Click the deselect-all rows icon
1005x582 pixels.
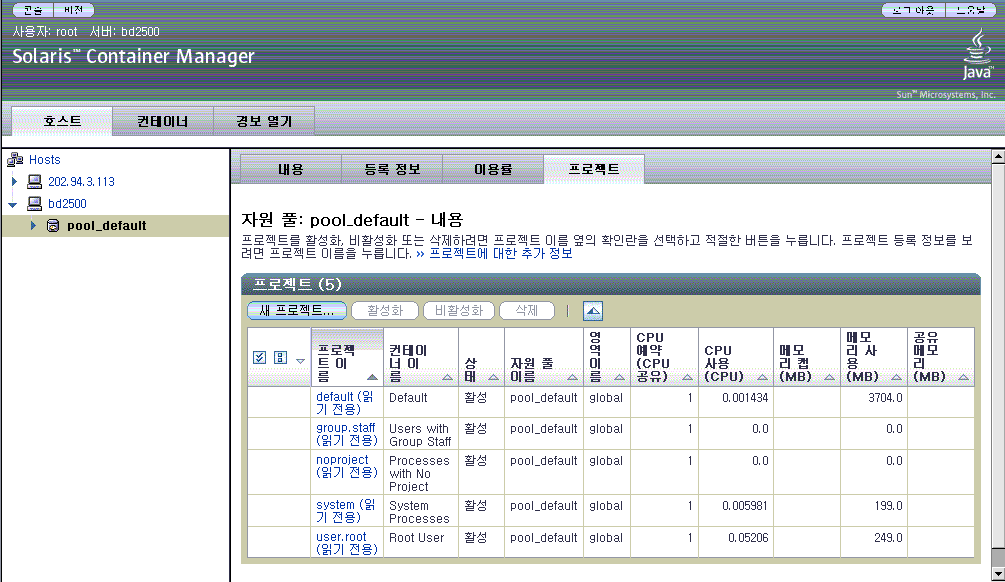[280, 358]
